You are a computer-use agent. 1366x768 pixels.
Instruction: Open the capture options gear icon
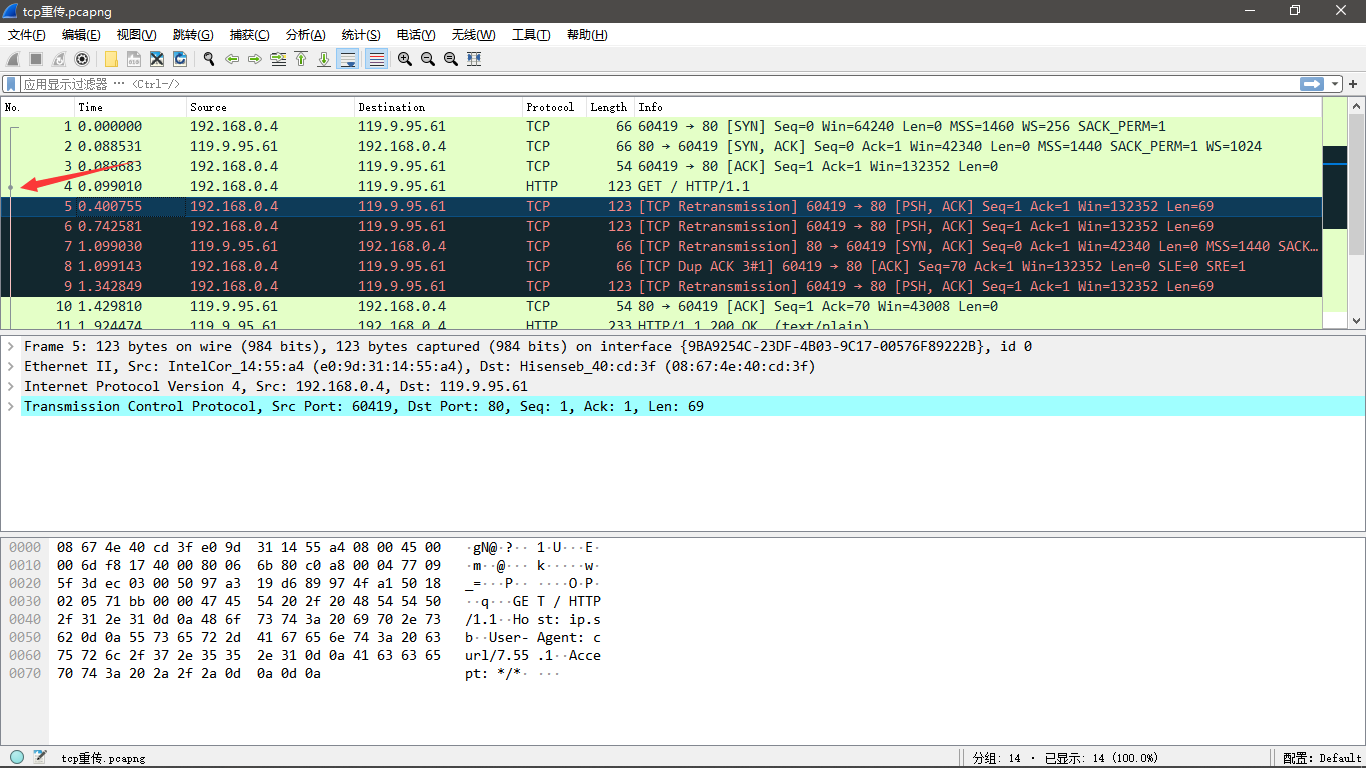82,59
